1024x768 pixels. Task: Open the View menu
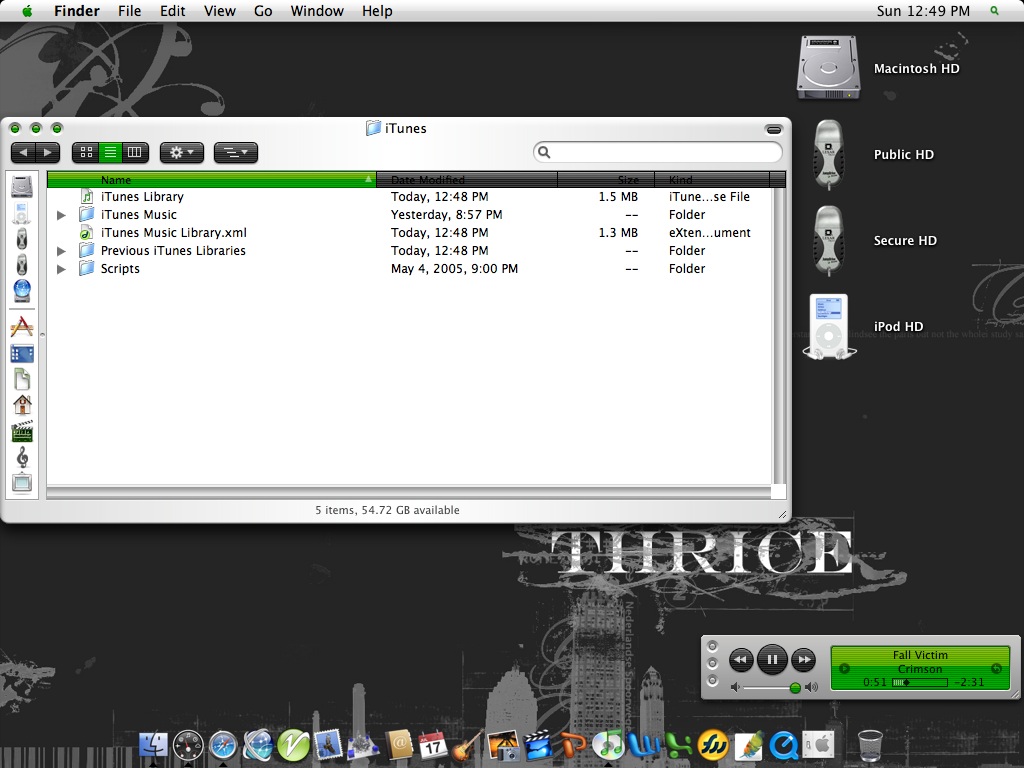pos(219,10)
